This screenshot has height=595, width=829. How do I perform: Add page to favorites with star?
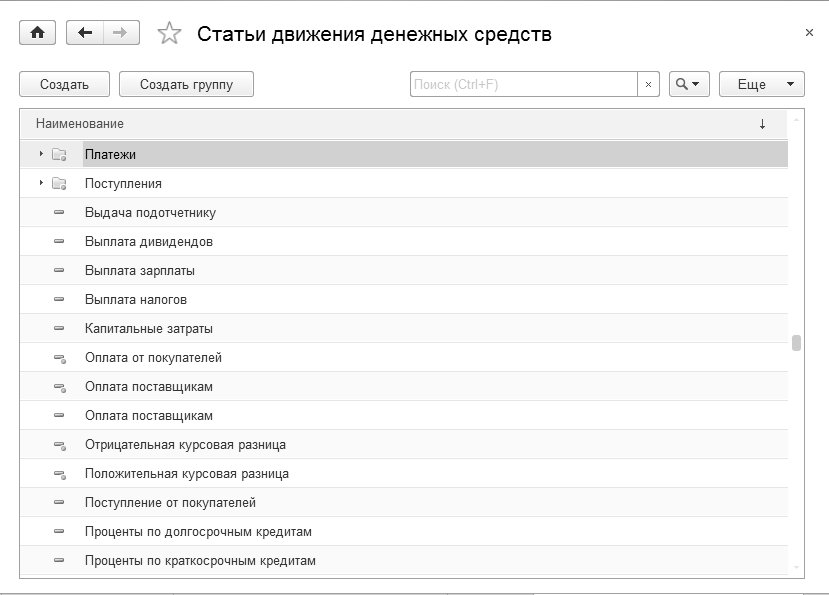click(x=170, y=34)
